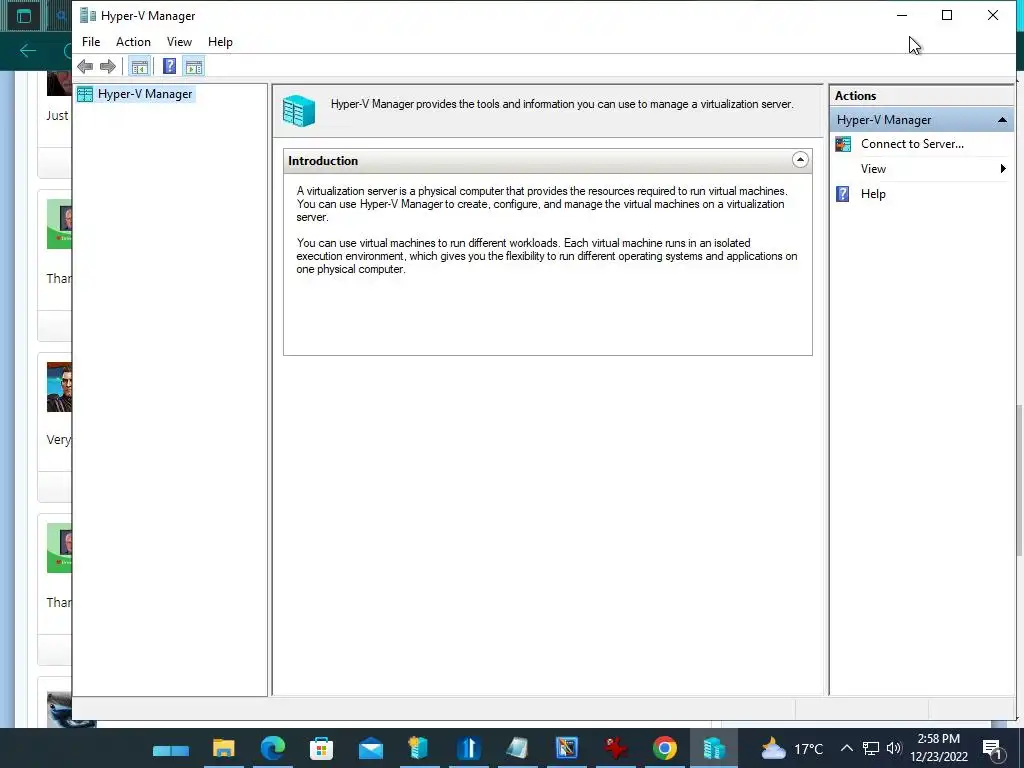
Task: Click the large server icon in the header
Action: coord(299,110)
